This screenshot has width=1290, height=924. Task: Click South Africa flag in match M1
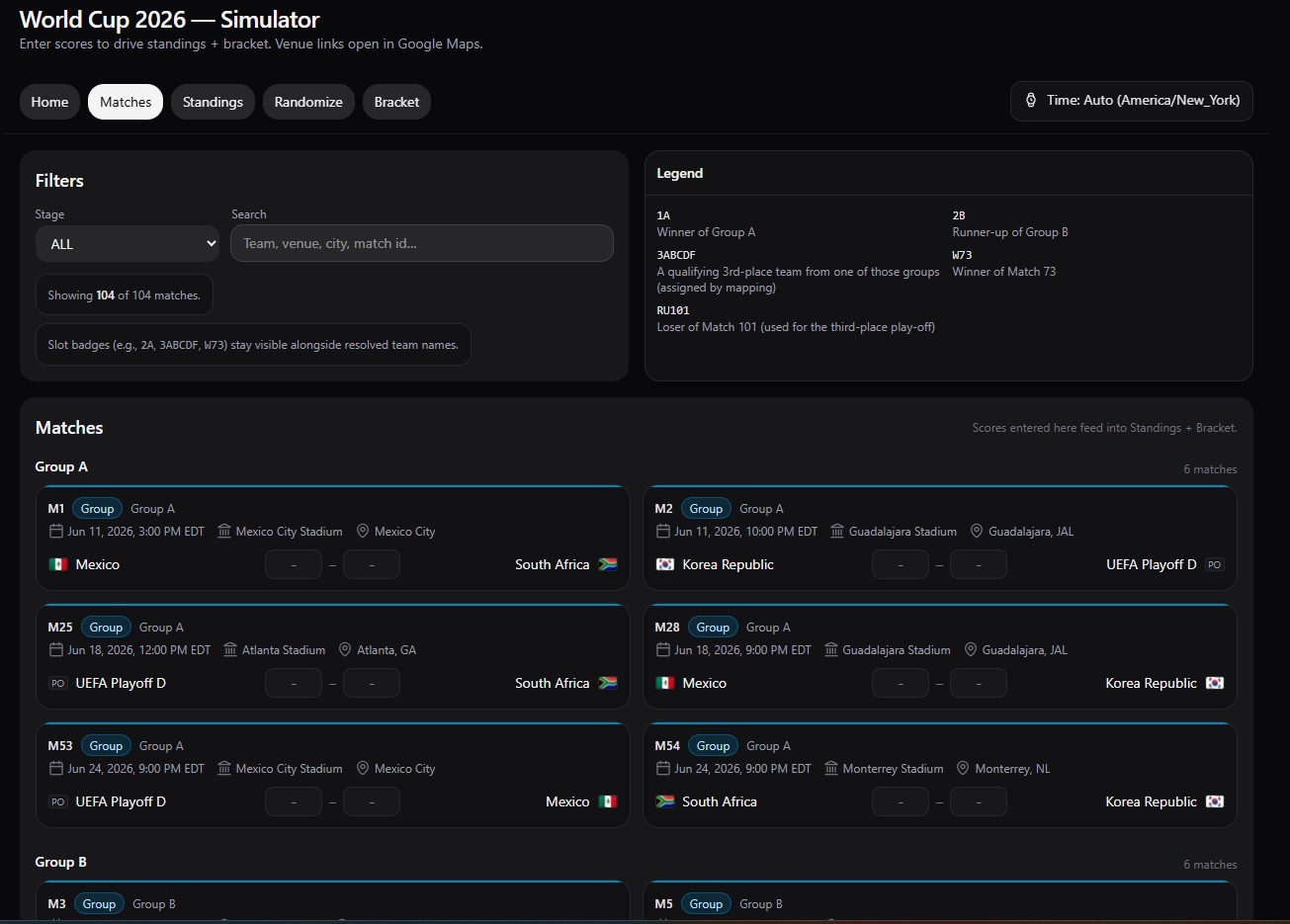click(608, 564)
